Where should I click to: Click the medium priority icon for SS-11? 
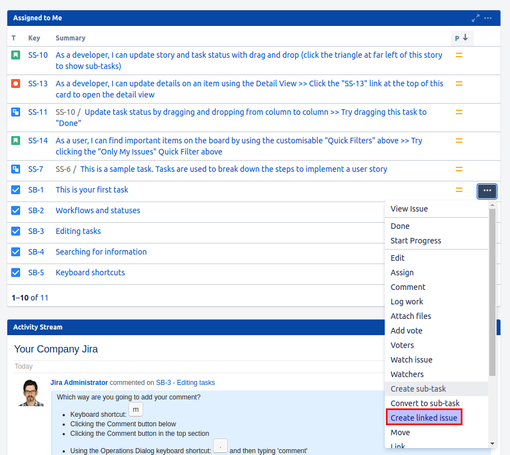pyautogui.click(x=459, y=112)
